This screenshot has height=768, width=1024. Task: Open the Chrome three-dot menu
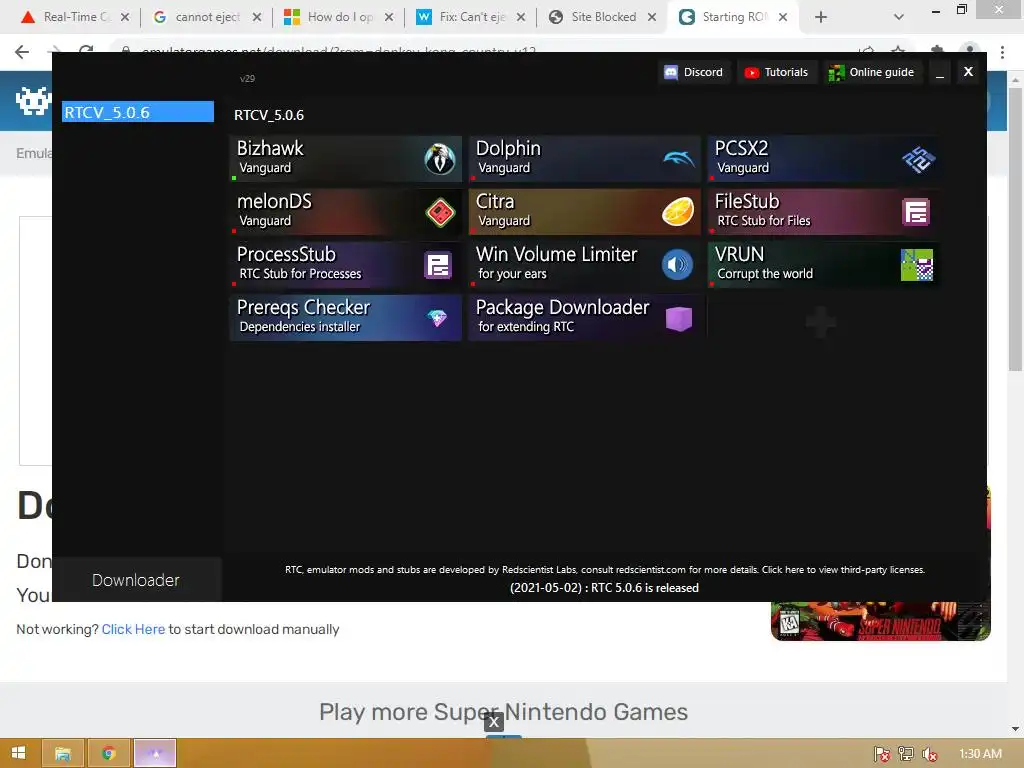click(1002, 52)
